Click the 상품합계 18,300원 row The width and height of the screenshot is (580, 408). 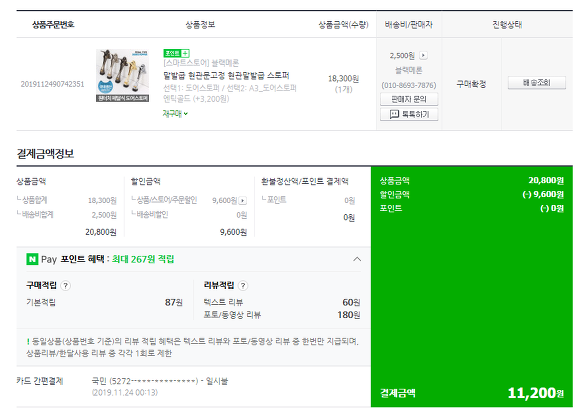point(67,200)
